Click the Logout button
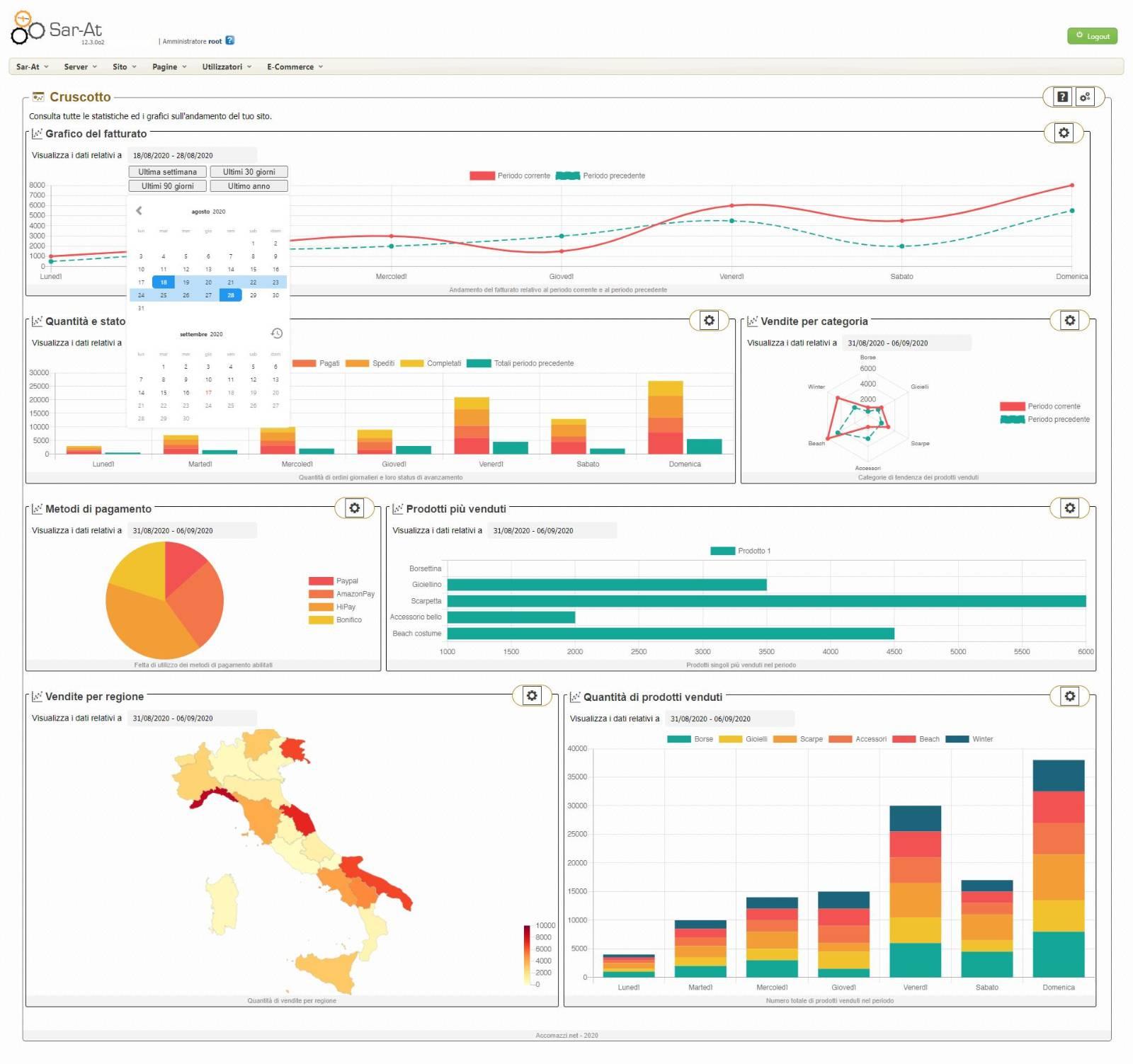1133x1064 pixels. (1092, 36)
